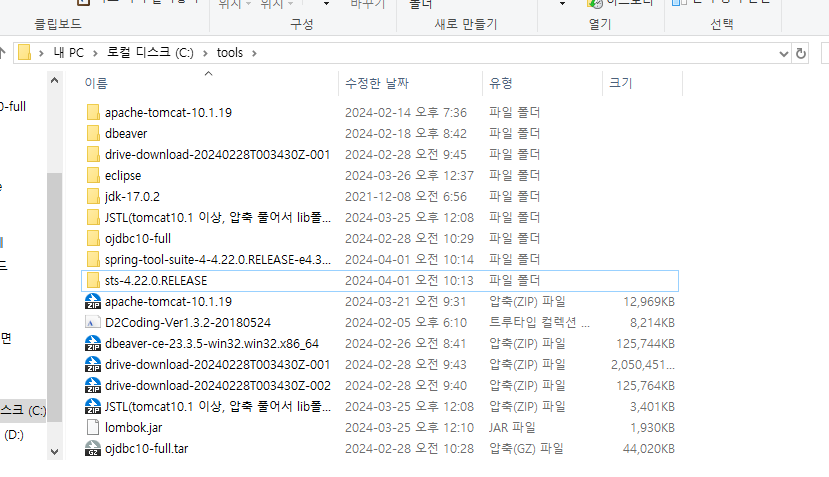Image resolution: width=829 pixels, height=477 pixels.
Task: Expand the chevron after tools in path
Action: (254, 53)
